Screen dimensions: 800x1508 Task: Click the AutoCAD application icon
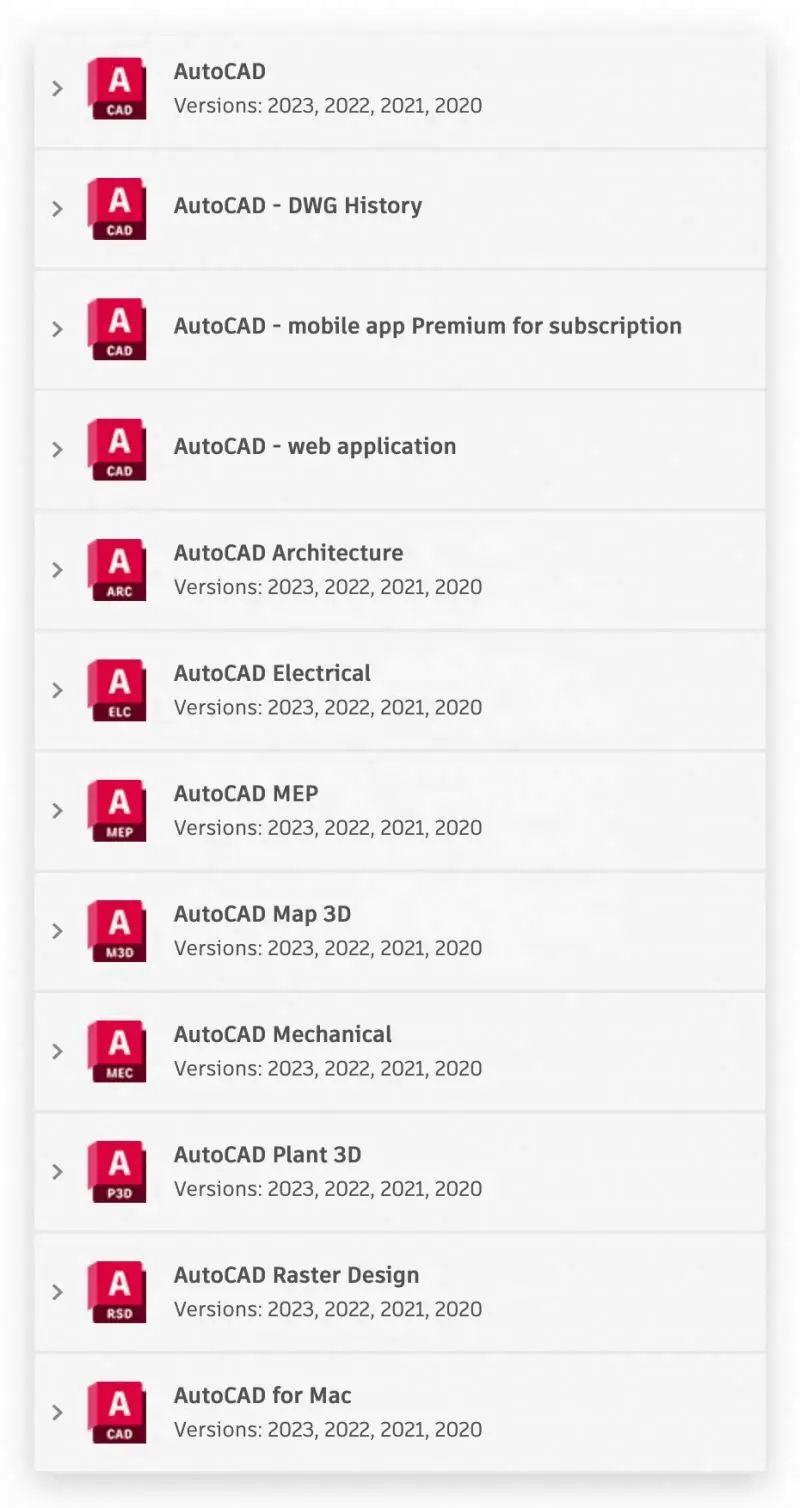116,88
